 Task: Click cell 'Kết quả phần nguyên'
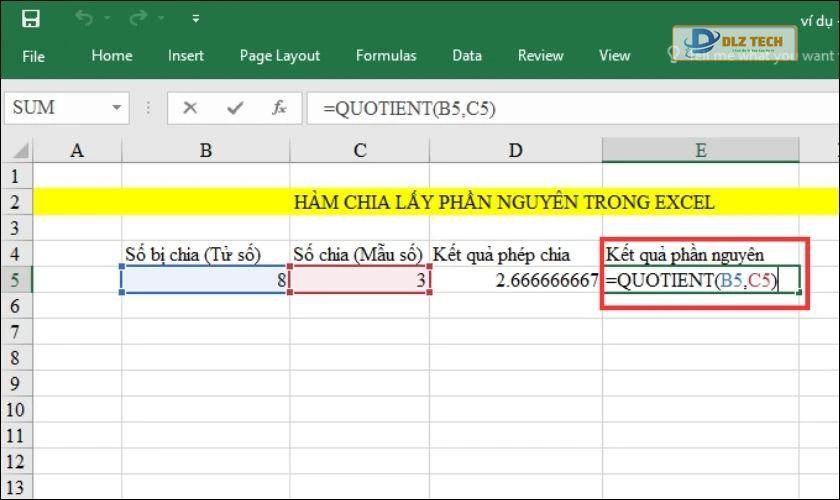701,254
